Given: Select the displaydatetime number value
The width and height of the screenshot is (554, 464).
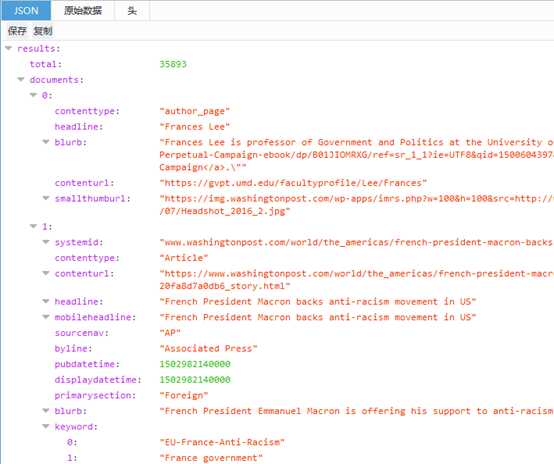Looking at the screenshot, I should coord(195,380).
